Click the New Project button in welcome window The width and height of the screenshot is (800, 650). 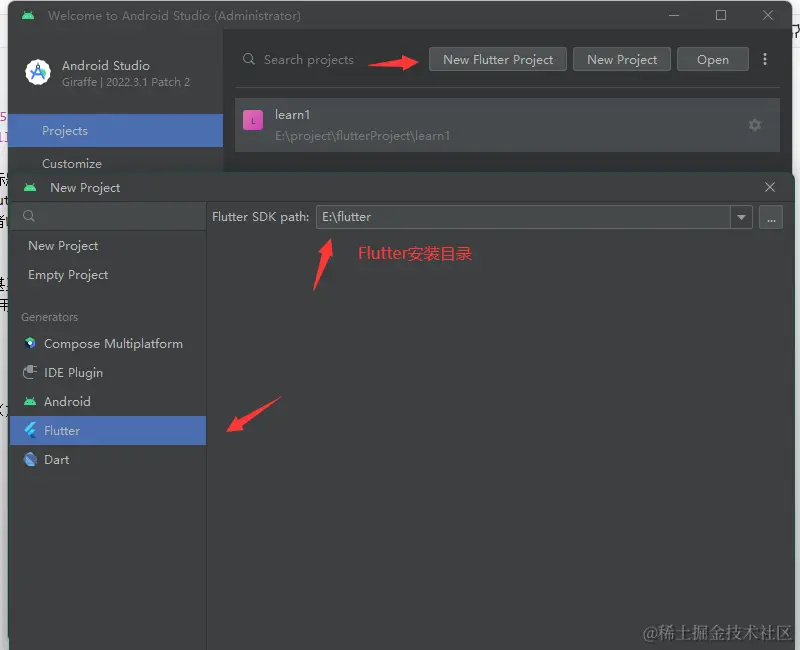621,59
